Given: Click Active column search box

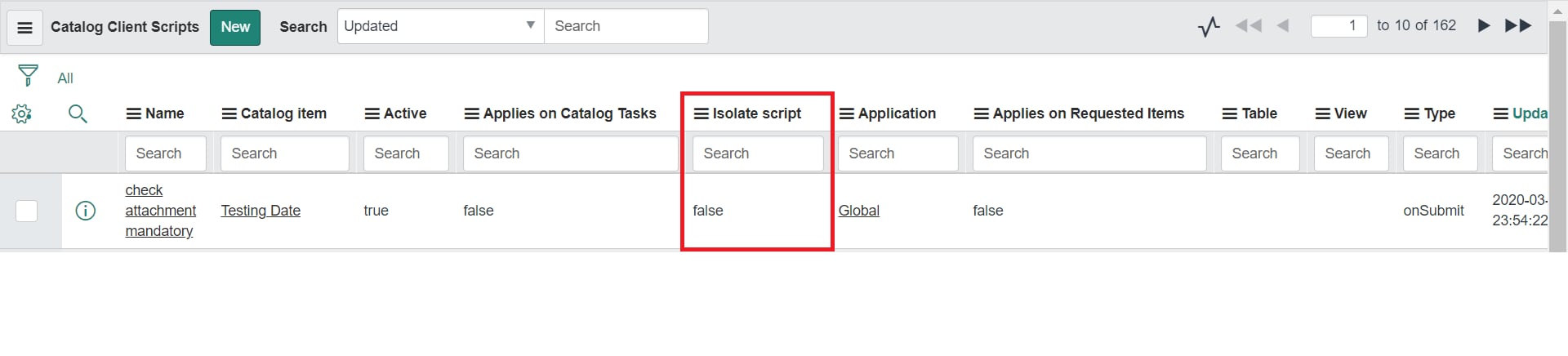Looking at the screenshot, I should click(x=406, y=154).
